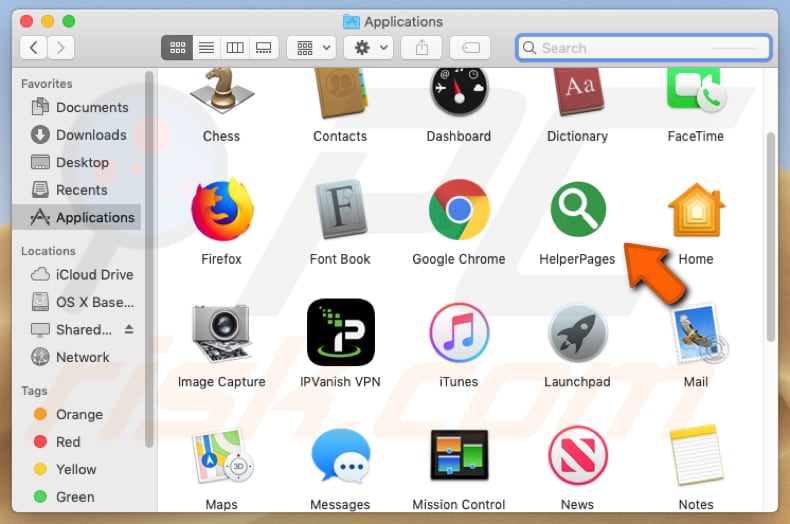Screen dimensions: 790x524
Task: Select the Mail app icon
Action: [698, 333]
